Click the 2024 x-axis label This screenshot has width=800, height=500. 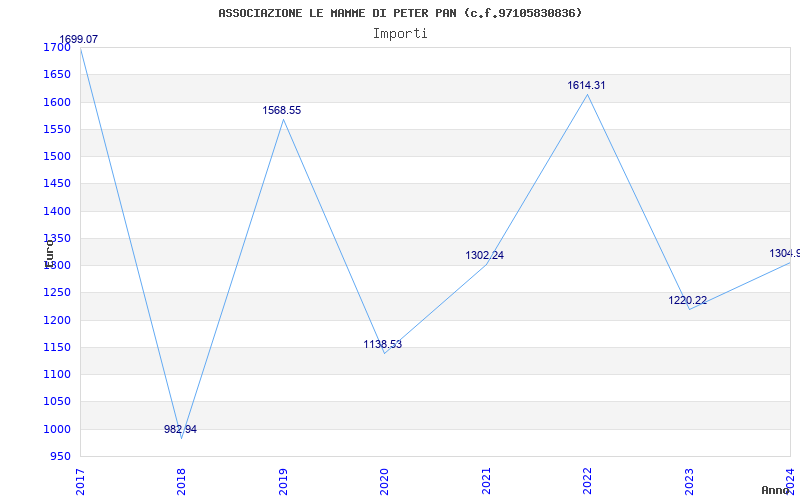pyautogui.click(x=790, y=482)
